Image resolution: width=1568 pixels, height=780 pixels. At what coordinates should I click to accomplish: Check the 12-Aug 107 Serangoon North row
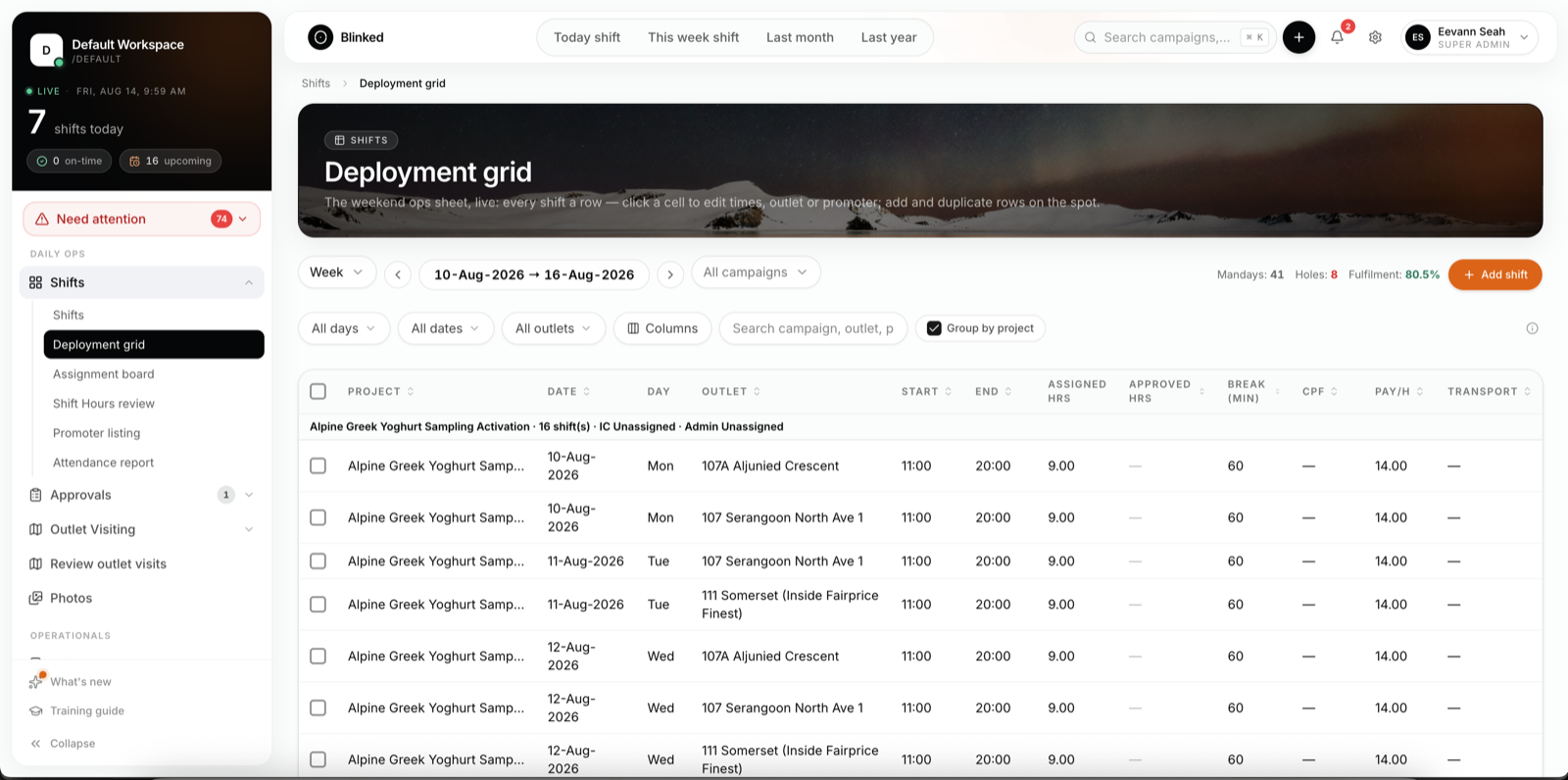point(318,707)
